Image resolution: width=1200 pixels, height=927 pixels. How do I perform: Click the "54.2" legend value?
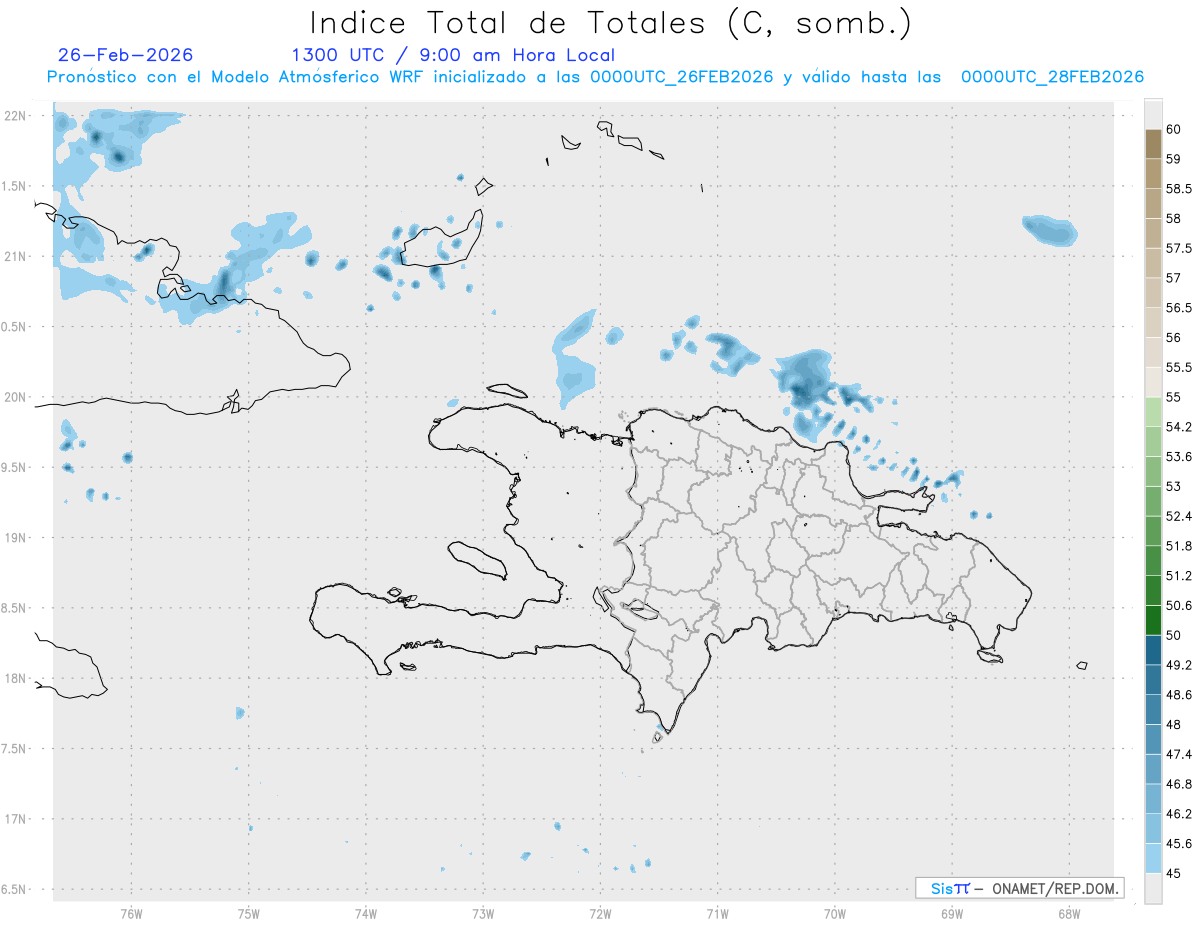coord(1178,427)
